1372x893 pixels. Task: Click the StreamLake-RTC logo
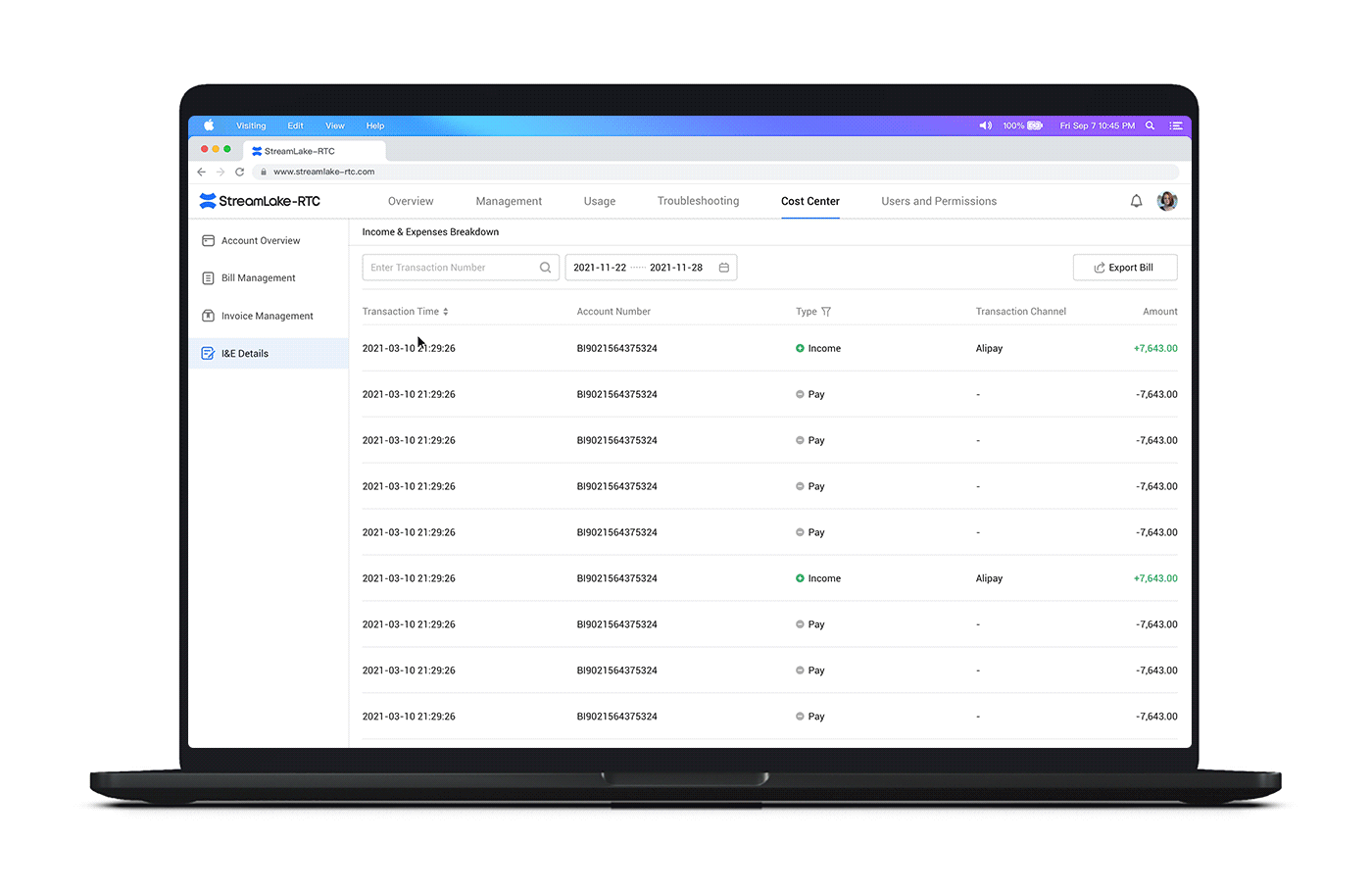click(x=260, y=201)
